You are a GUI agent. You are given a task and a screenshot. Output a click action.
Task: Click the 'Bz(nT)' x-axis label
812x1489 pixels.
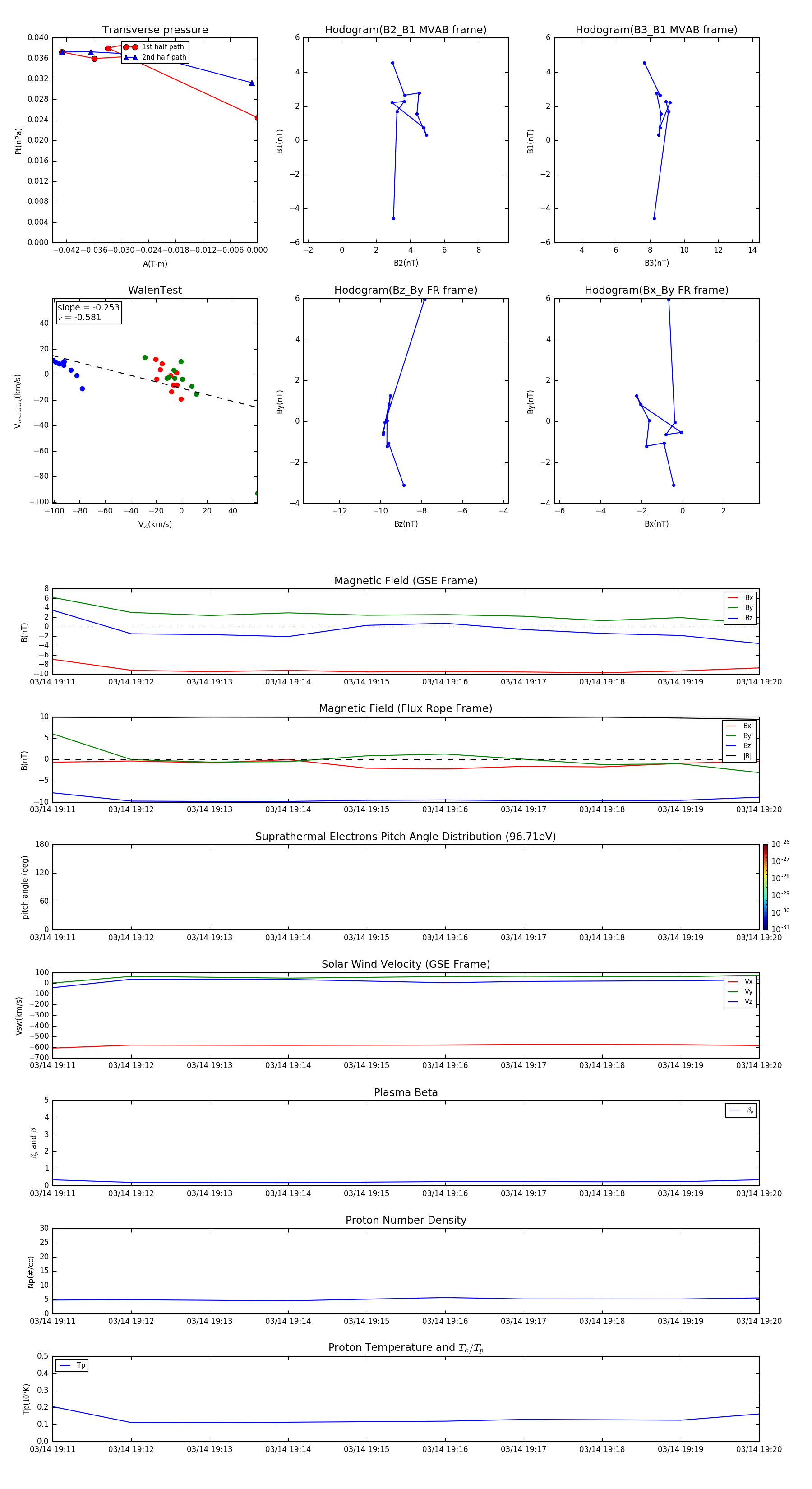pyautogui.click(x=406, y=524)
